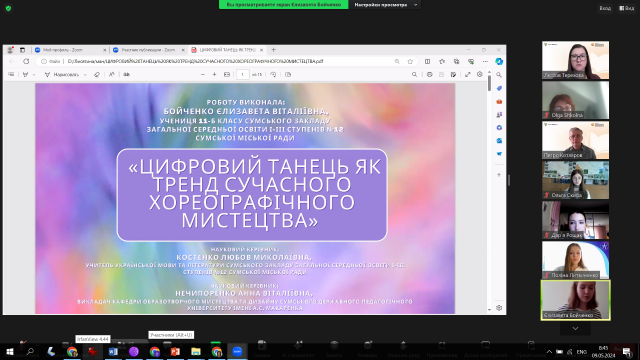The height and width of the screenshot is (360, 640).
Task: Add app to Edge sidebar plus
Action: click(x=499, y=175)
